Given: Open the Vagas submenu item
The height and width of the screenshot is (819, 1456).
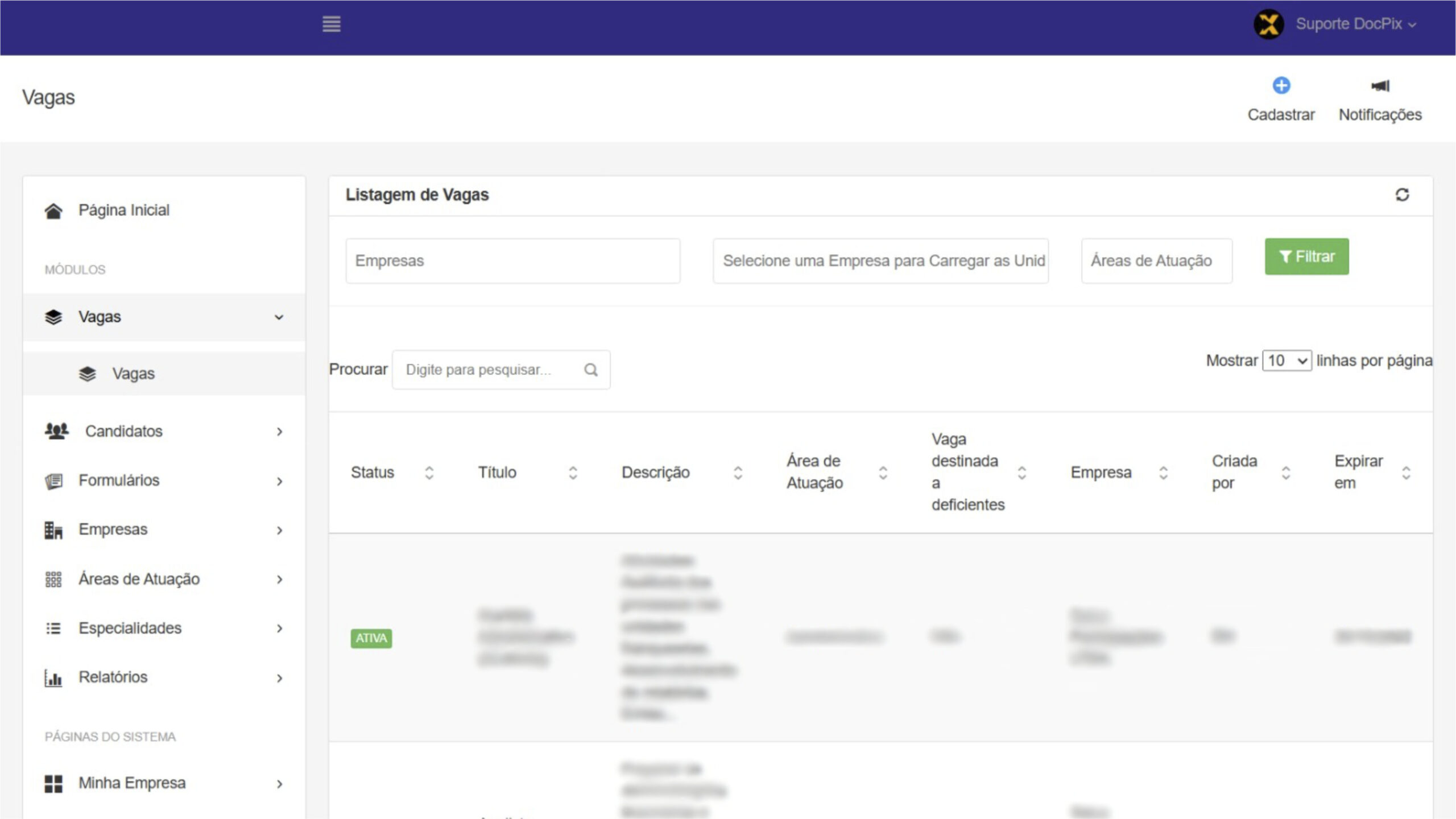Looking at the screenshot, I should (x=133, y=374).
